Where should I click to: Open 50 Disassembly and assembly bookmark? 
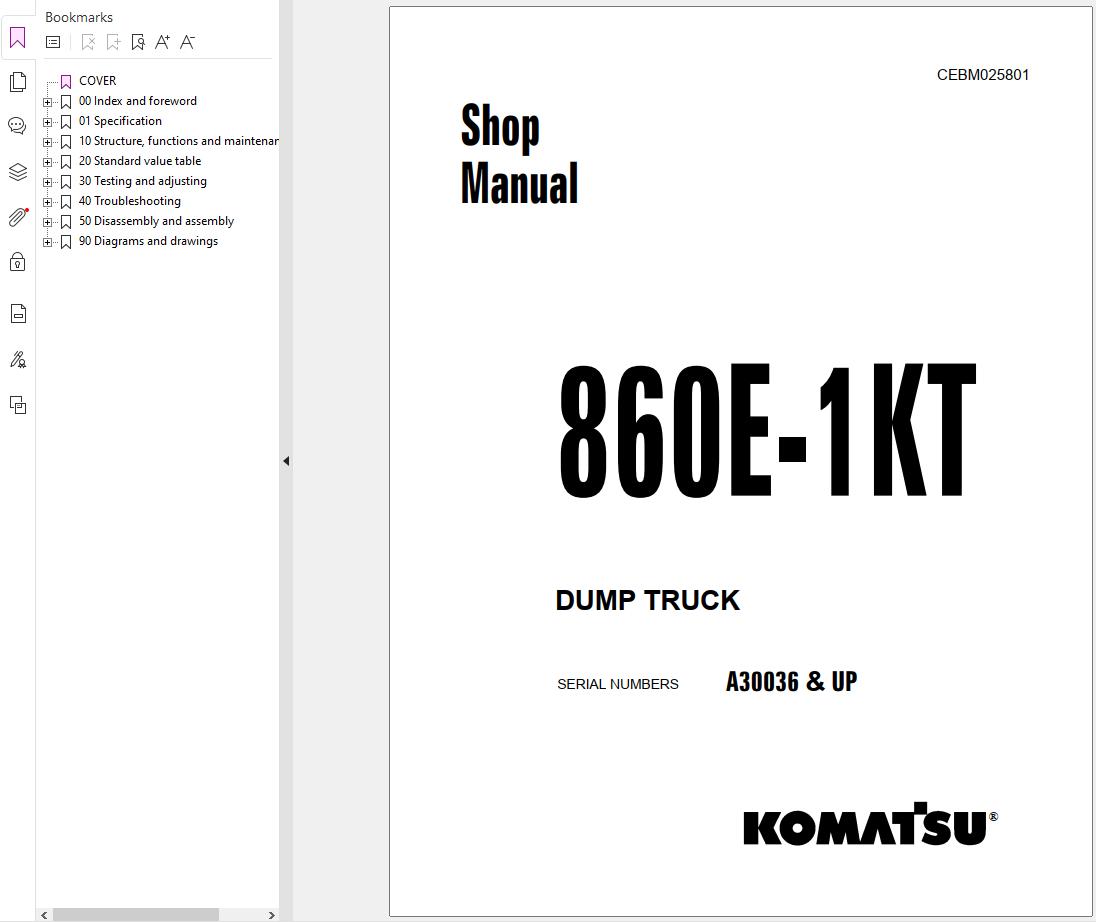pyautogui.click(x=156, y=221)
